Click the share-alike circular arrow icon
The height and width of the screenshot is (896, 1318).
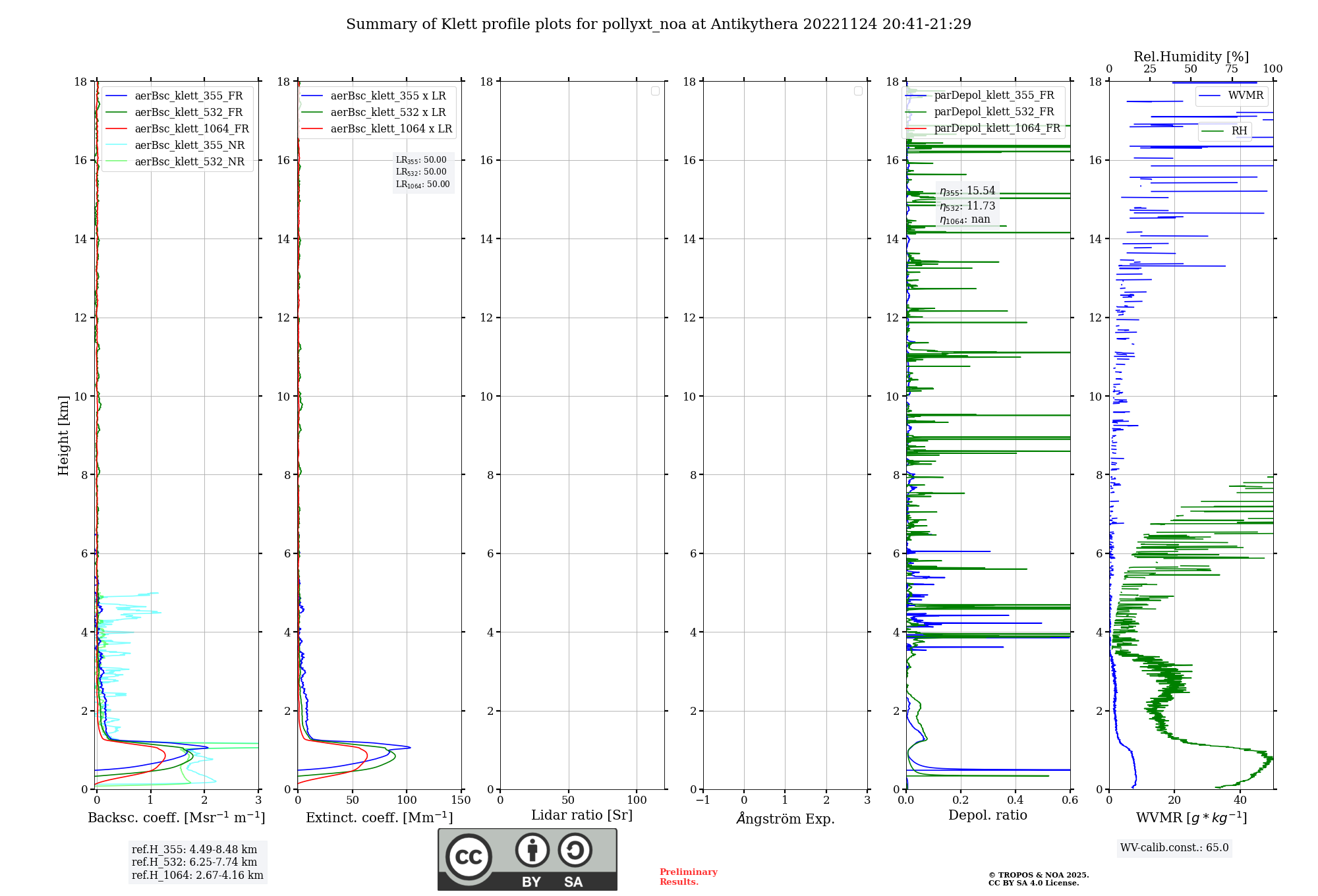[x=575, y=850]
